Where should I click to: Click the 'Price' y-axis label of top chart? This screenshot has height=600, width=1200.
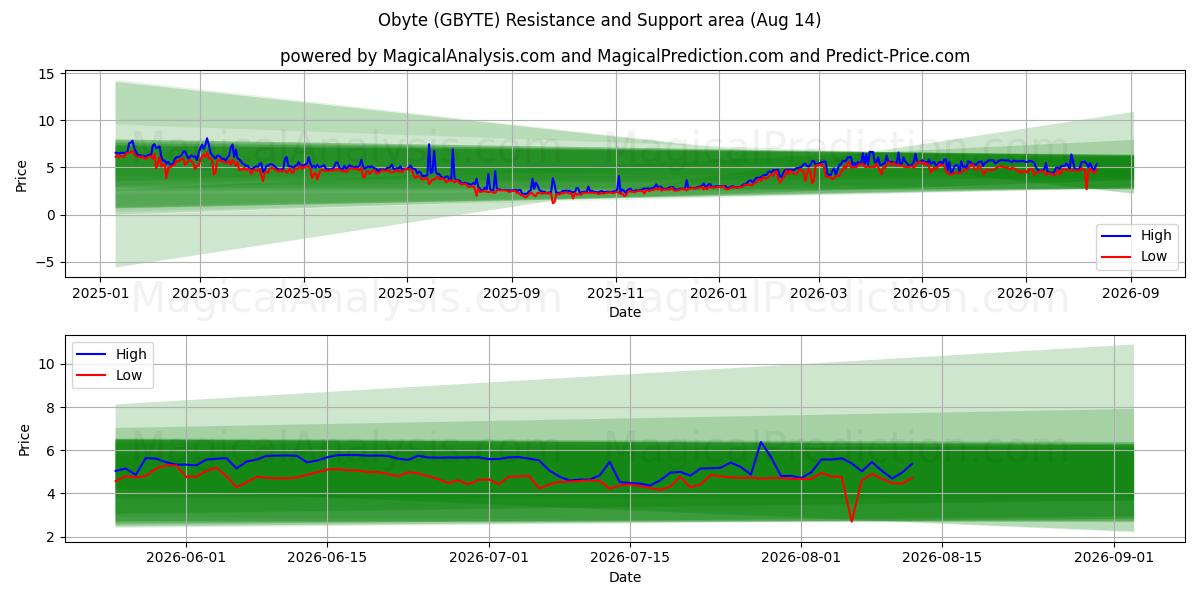(x=22, y=175)
